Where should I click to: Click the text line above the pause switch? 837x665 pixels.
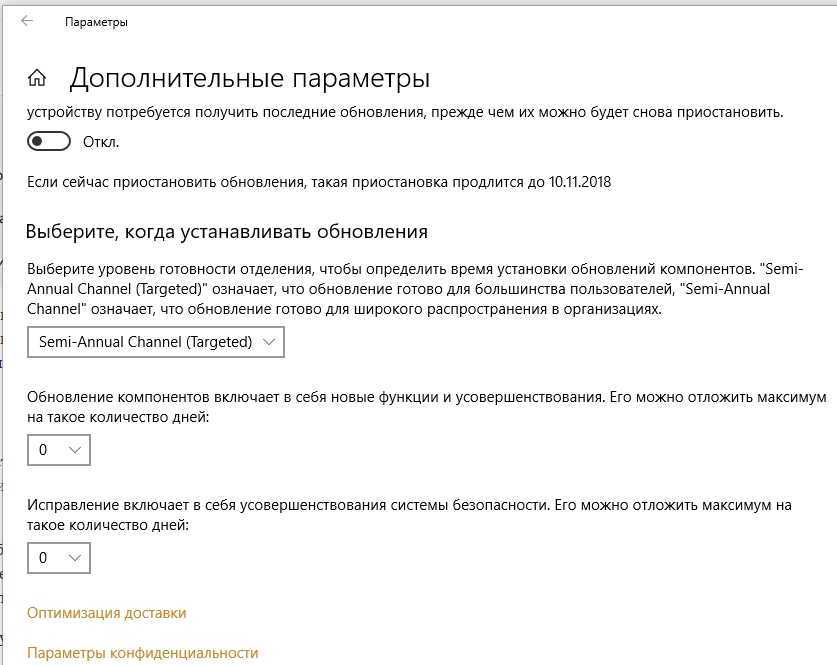(405, 113)
